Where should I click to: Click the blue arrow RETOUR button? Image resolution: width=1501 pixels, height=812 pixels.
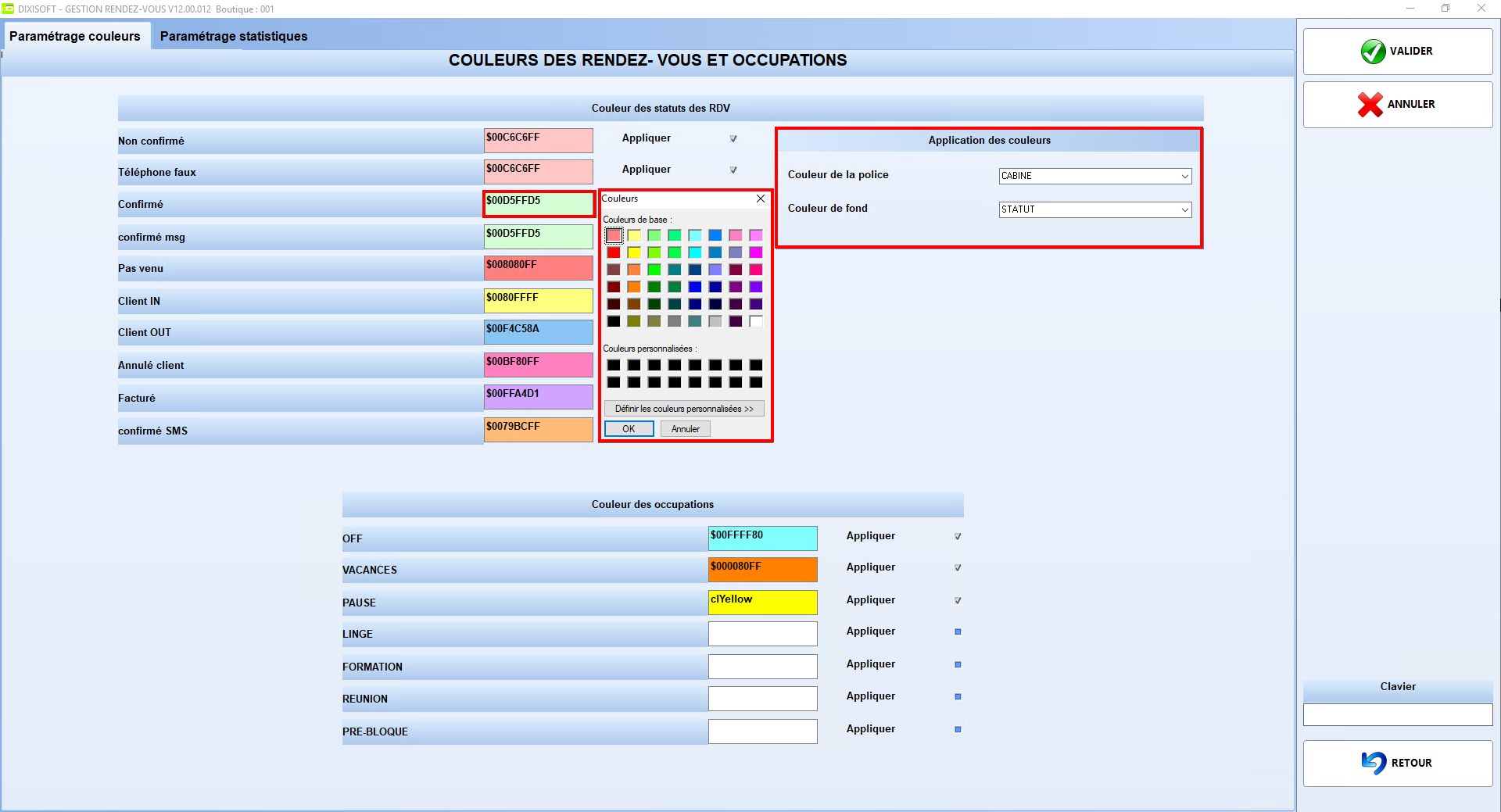coord(1398,763)
